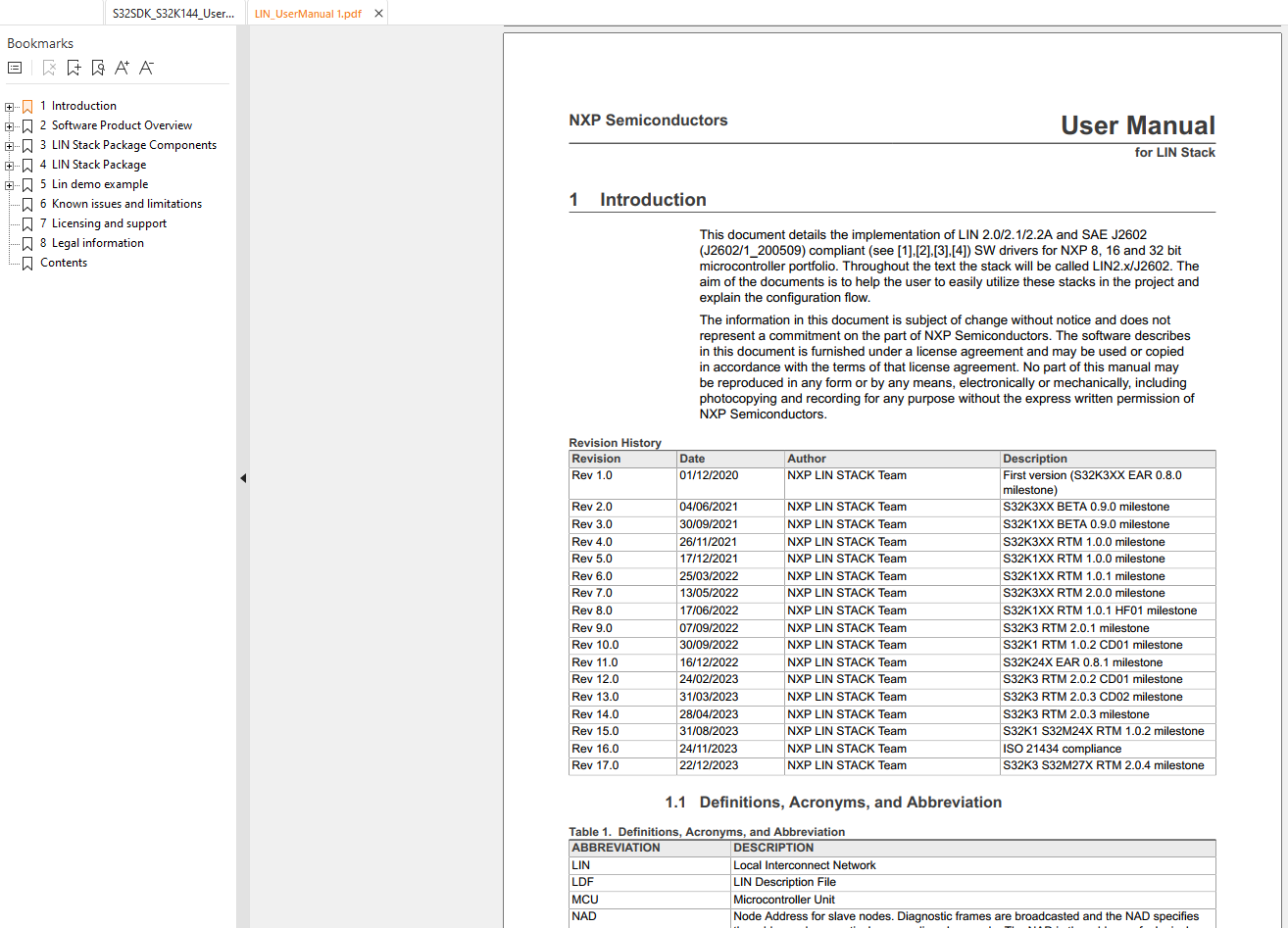Viewport: 1288px width, 928px height.
Task: Expand the "1 Introduction" bookmark node
Action: point(9,105)
